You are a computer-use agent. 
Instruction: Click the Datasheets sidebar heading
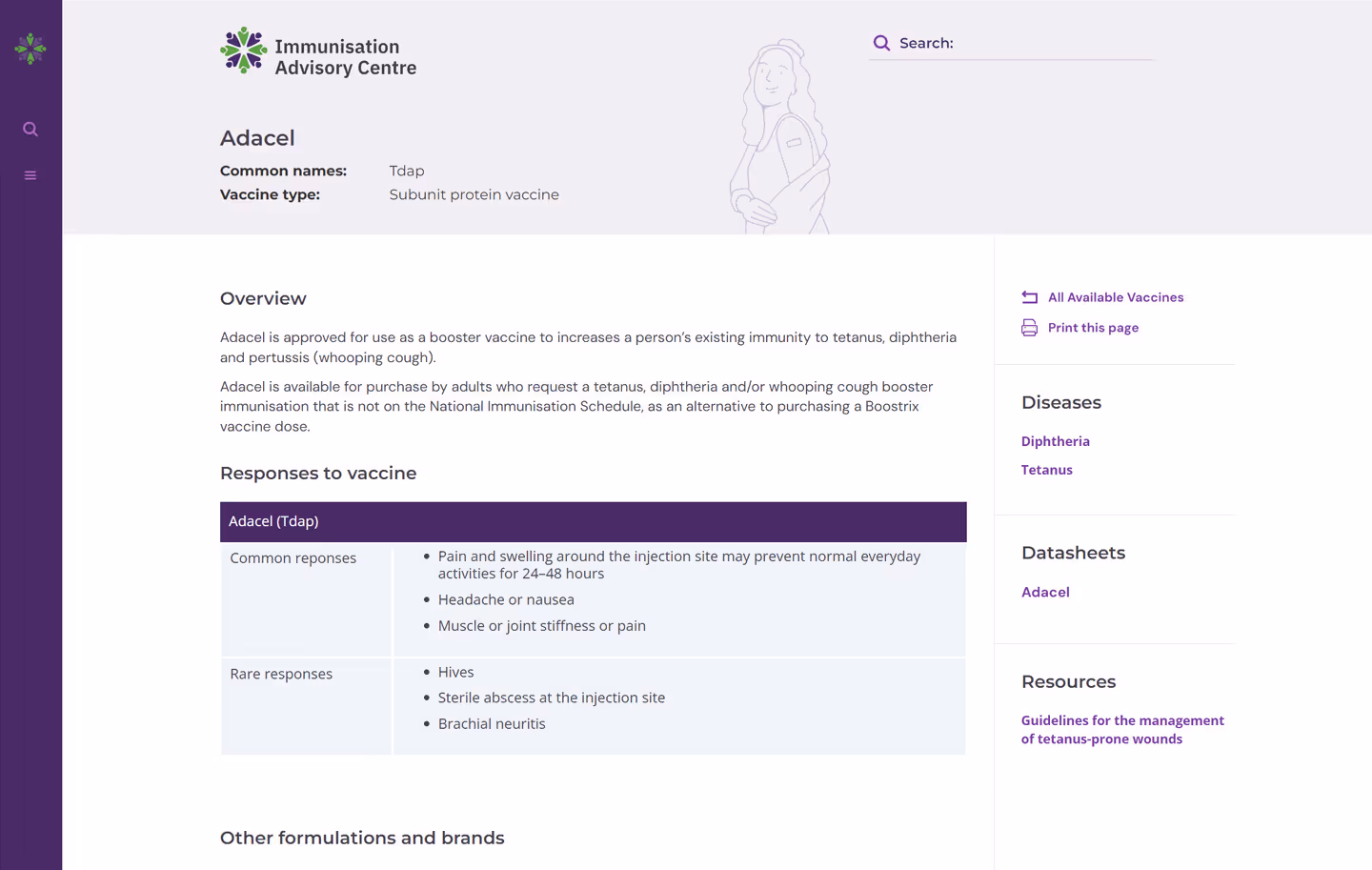(x=1073, y=553)
